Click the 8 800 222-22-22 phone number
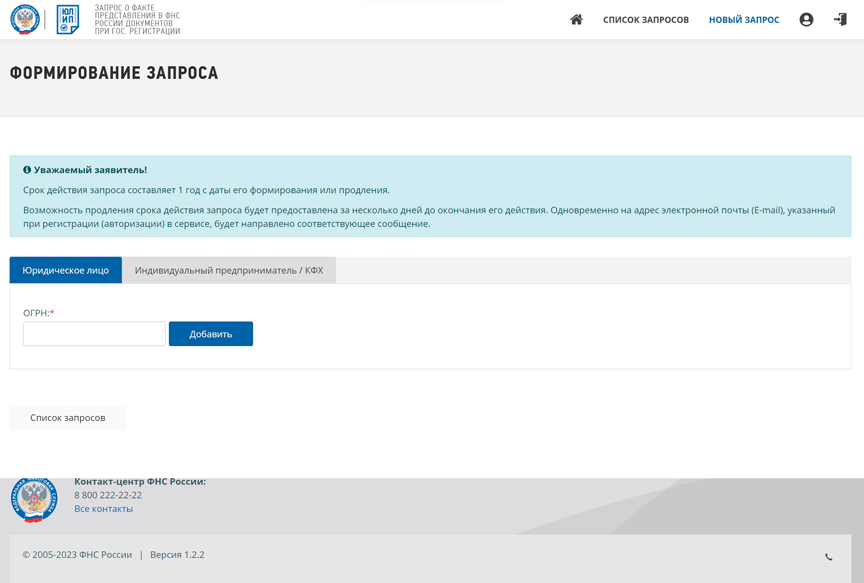The width and height of the screenshot is (864, 583). (108, 495)
